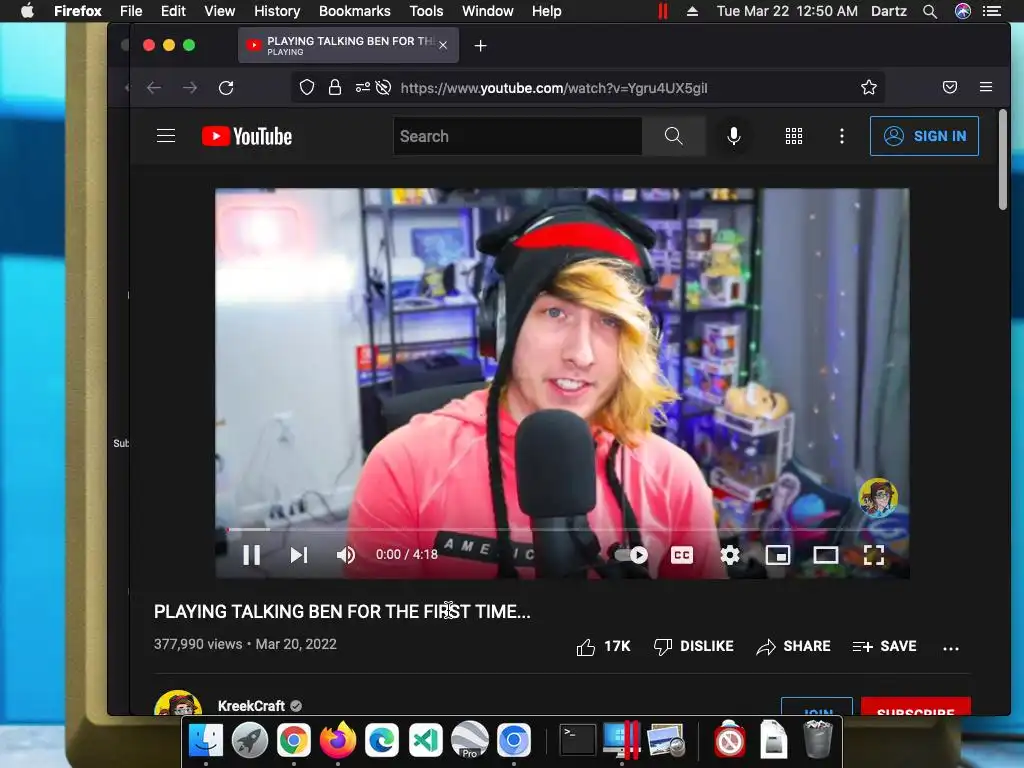Close the PLAYING TALKING BEN tab

443,45
